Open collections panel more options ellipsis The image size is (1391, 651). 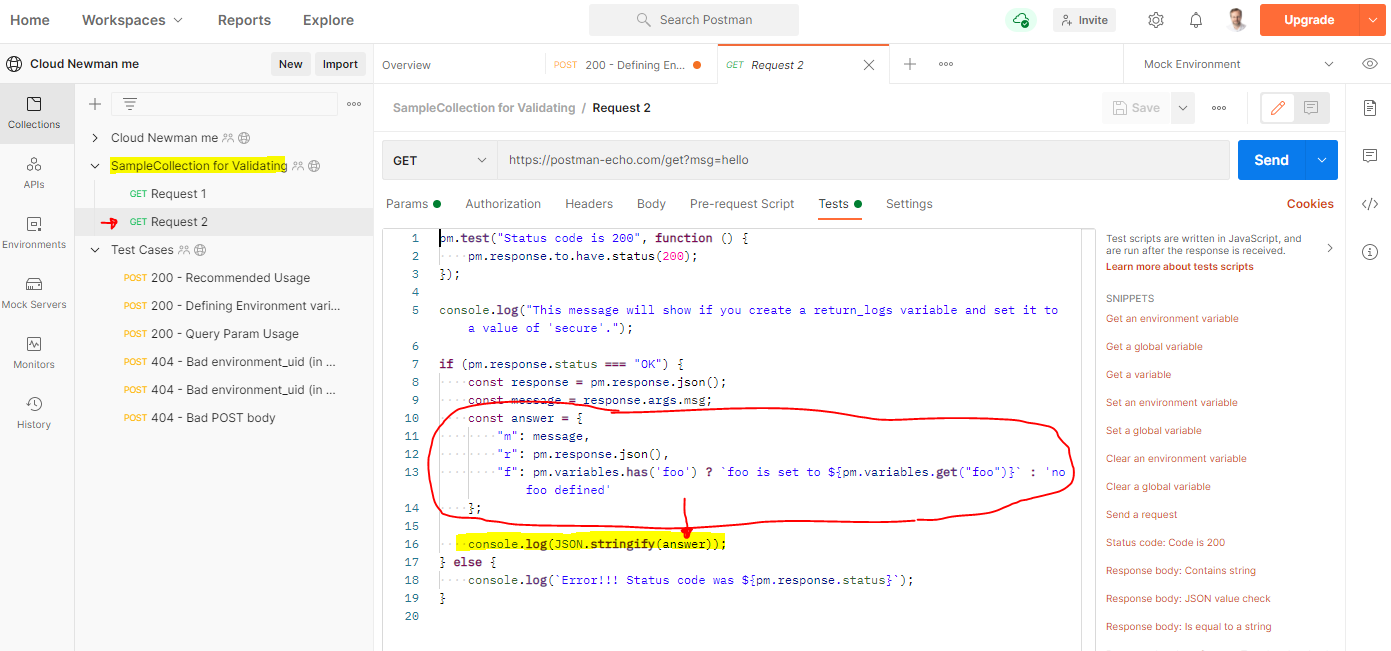tap(354, 104)
